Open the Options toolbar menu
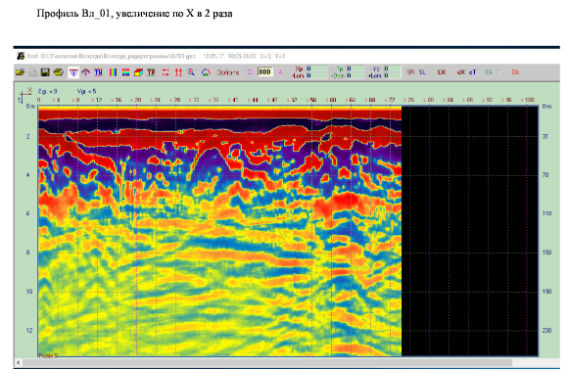This screenshot has height=369, width=570. click(228, 72)
